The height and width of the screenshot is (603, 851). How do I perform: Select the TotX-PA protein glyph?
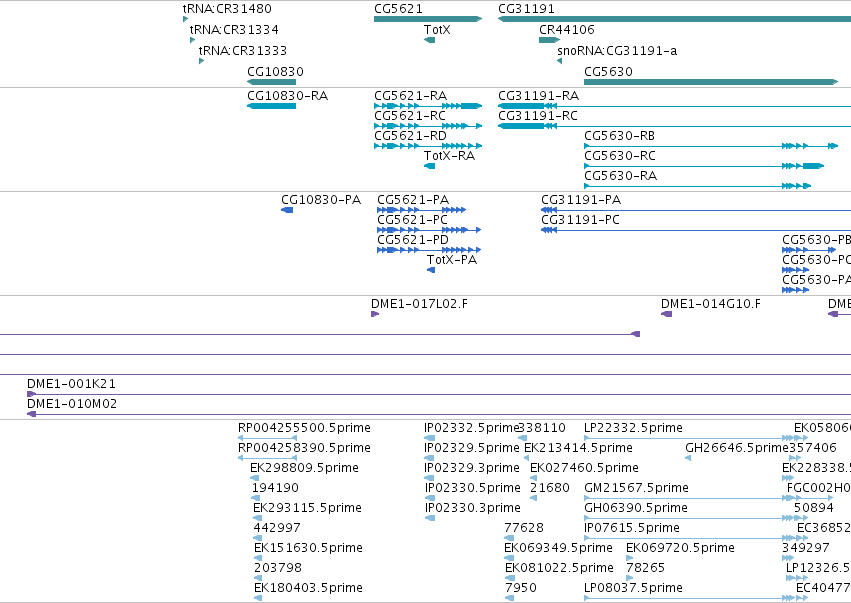[x=431, y=270]
